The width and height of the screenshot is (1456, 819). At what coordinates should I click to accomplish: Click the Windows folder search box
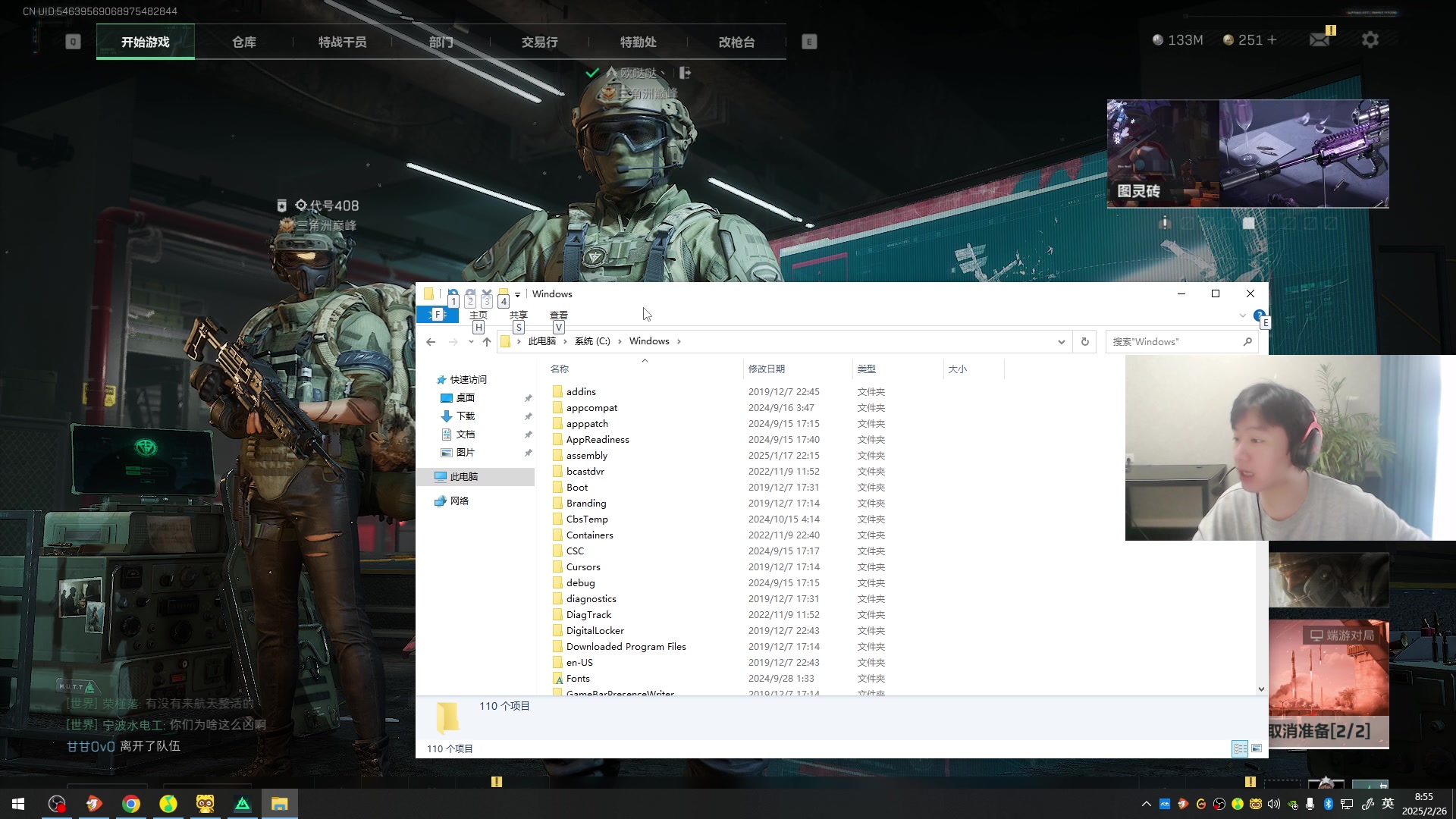pyautogui.click(x=1181, y=342)
